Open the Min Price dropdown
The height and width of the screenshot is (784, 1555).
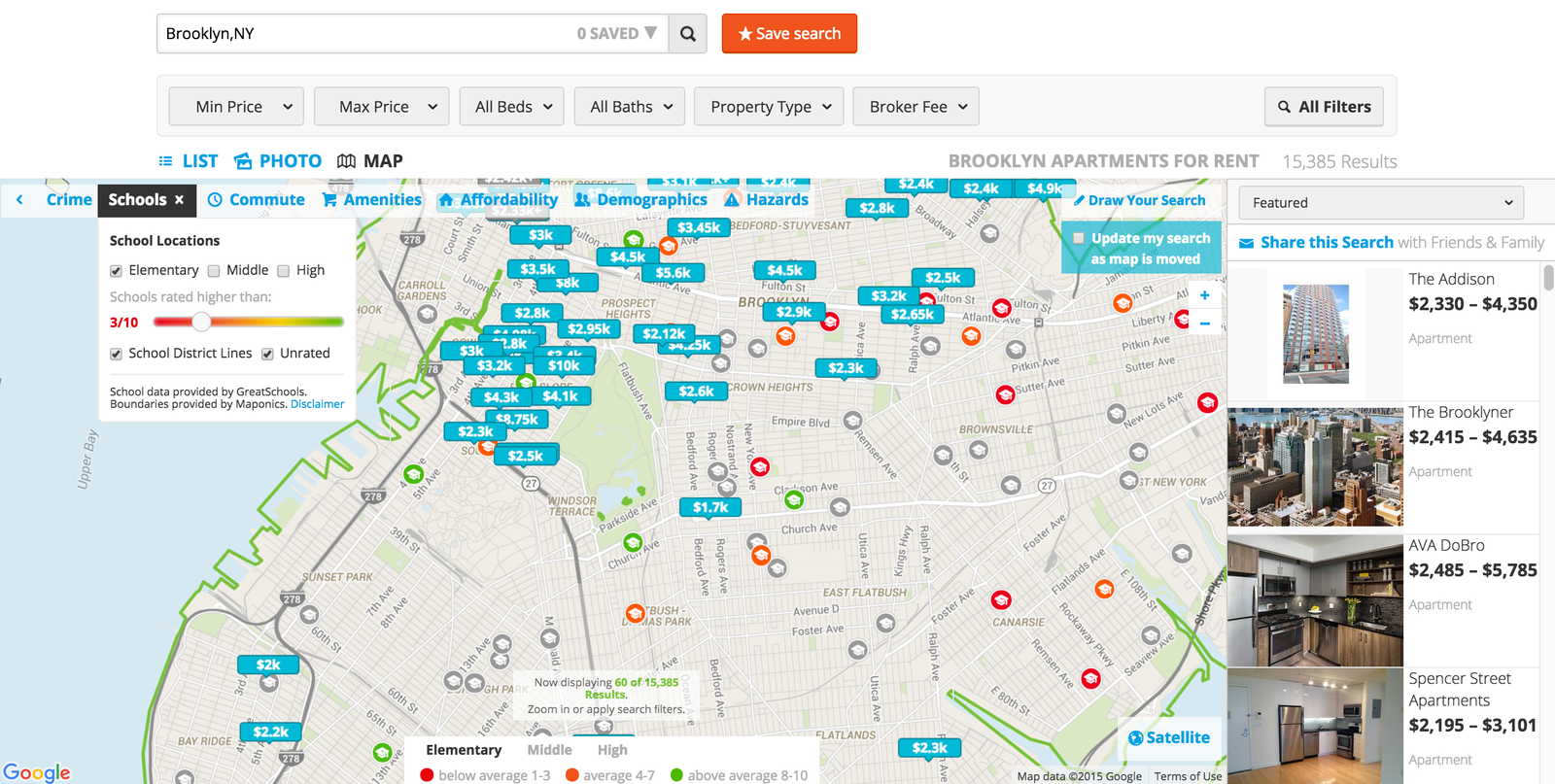(236, 107)
